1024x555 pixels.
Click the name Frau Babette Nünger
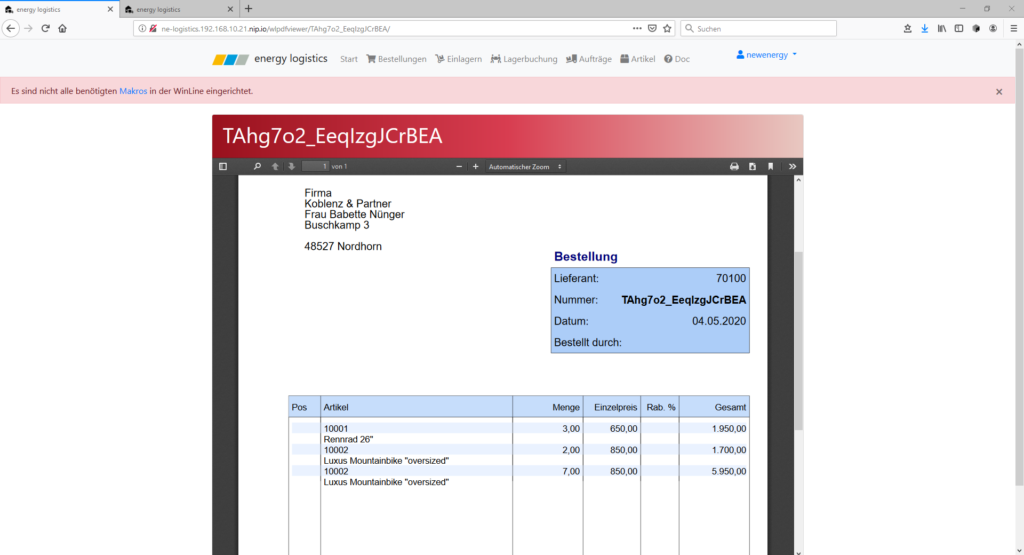(354, 214)
